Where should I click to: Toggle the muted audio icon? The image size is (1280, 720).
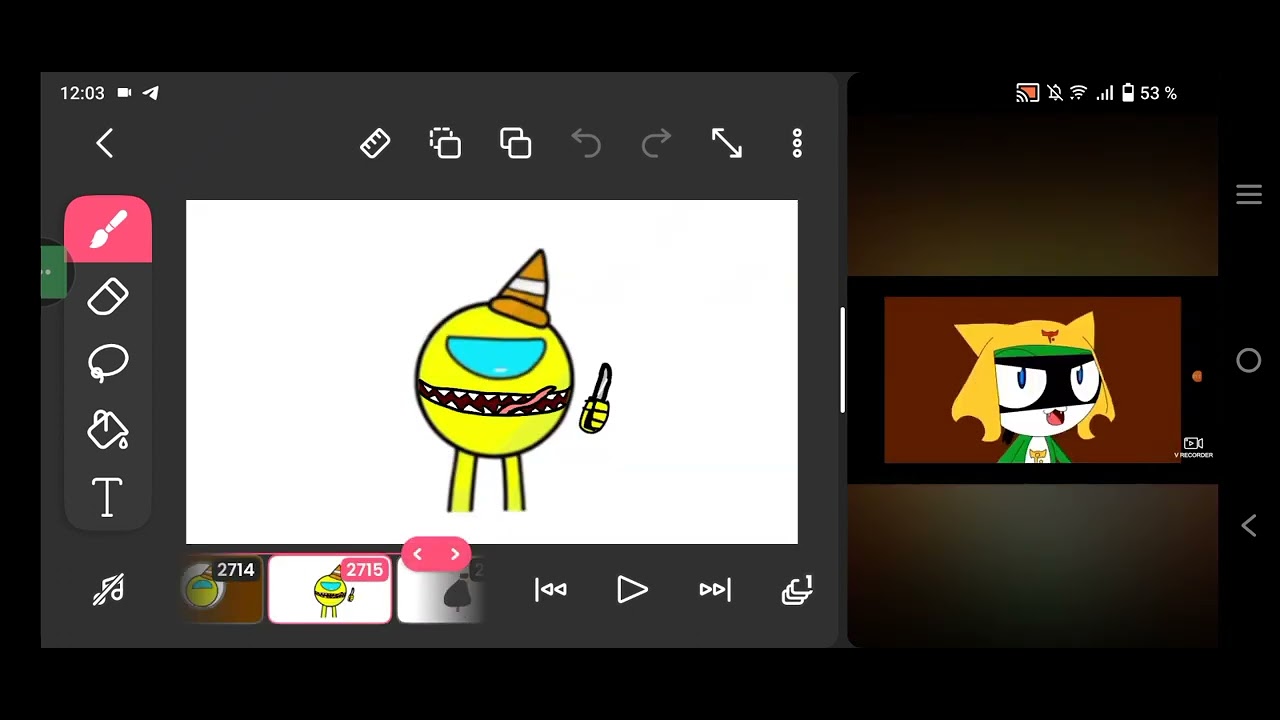(108, 590)
